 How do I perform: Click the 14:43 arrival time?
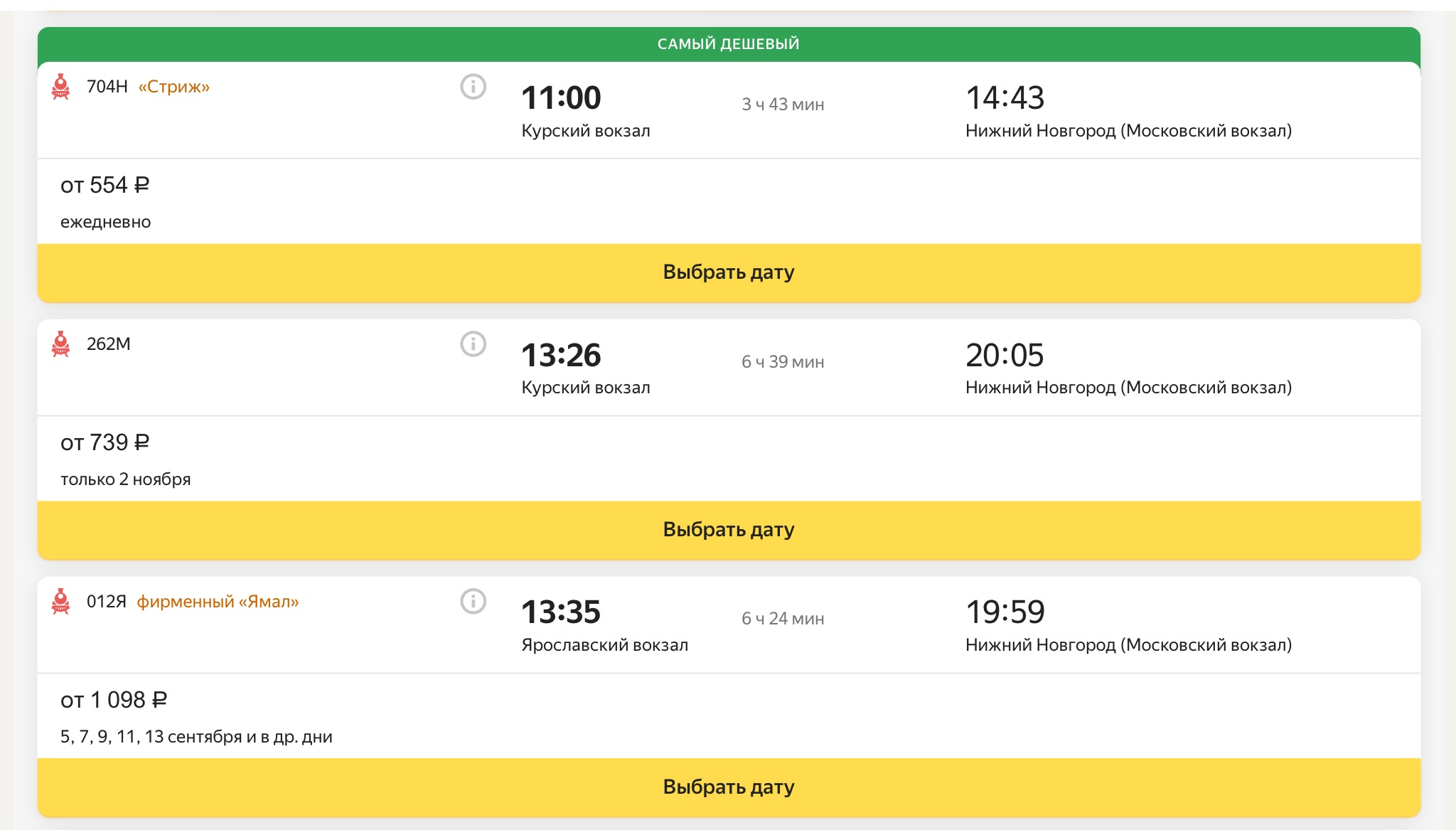click(1005, 98)
